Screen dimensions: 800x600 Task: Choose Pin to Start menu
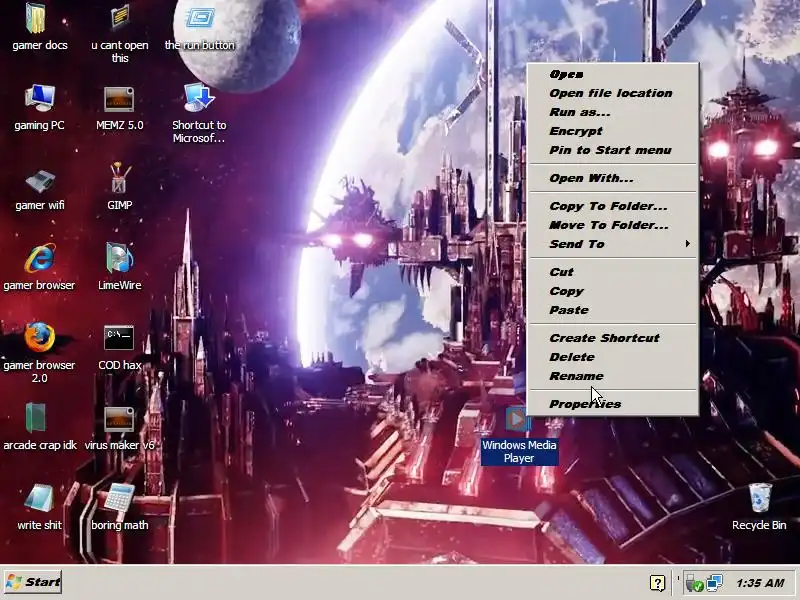(x=612, y=150)
